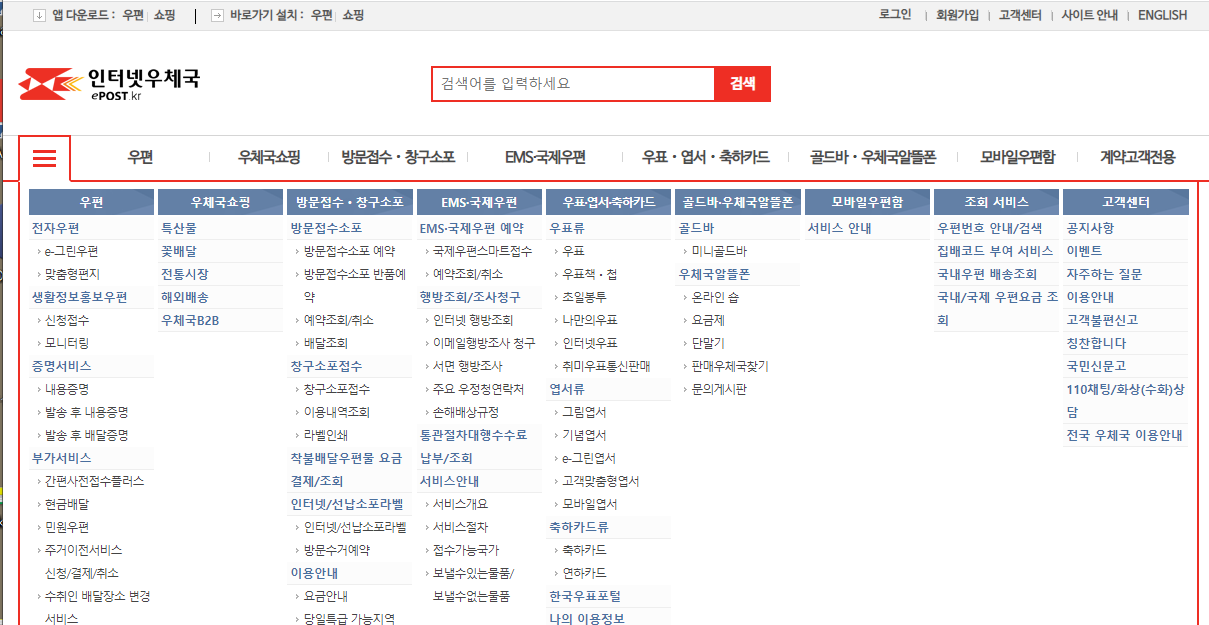Open 고객불편신고 link
This screenshot has width=1209, height=625.
pos(1102,320)
